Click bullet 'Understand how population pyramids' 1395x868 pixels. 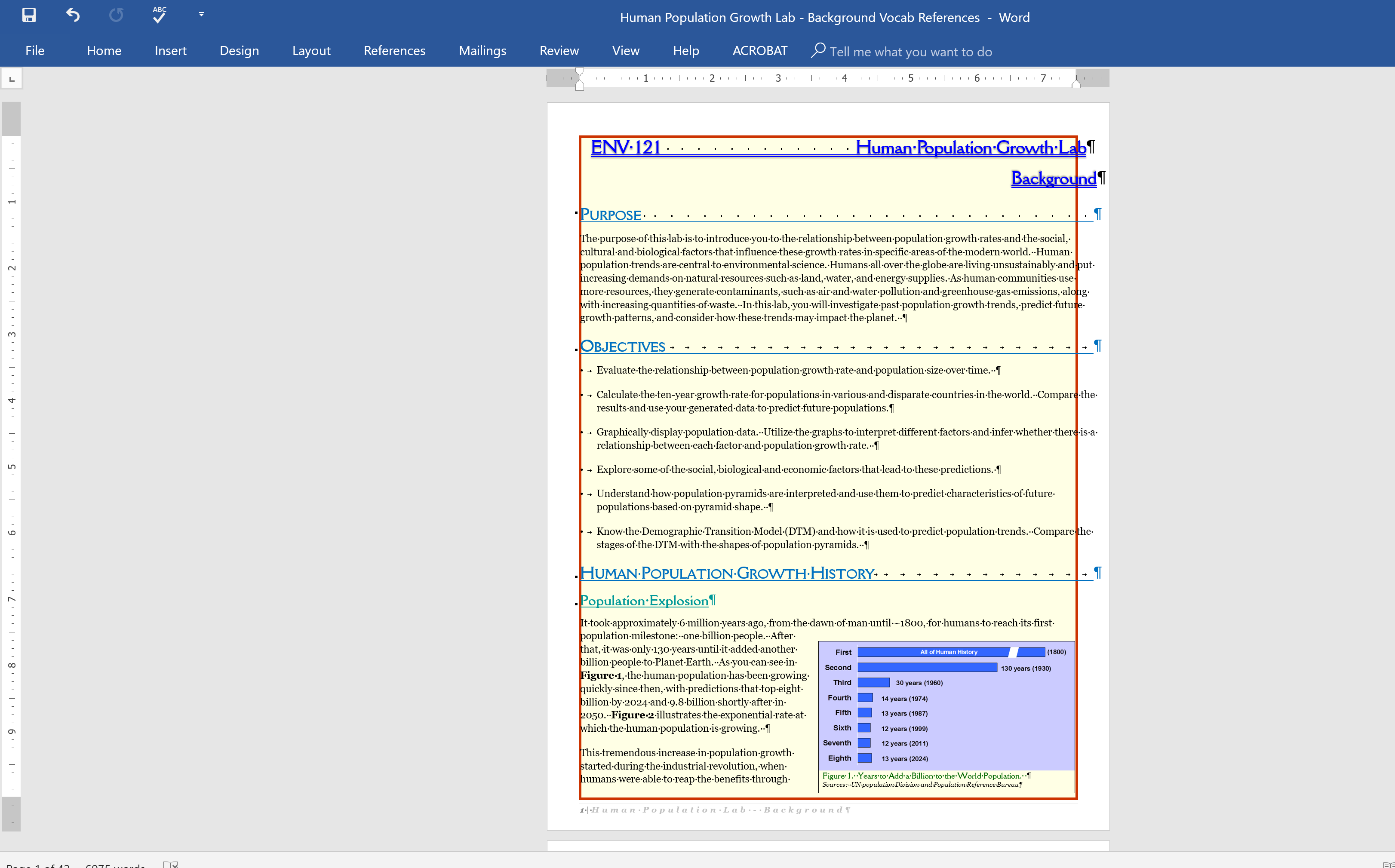coord(826,500)
